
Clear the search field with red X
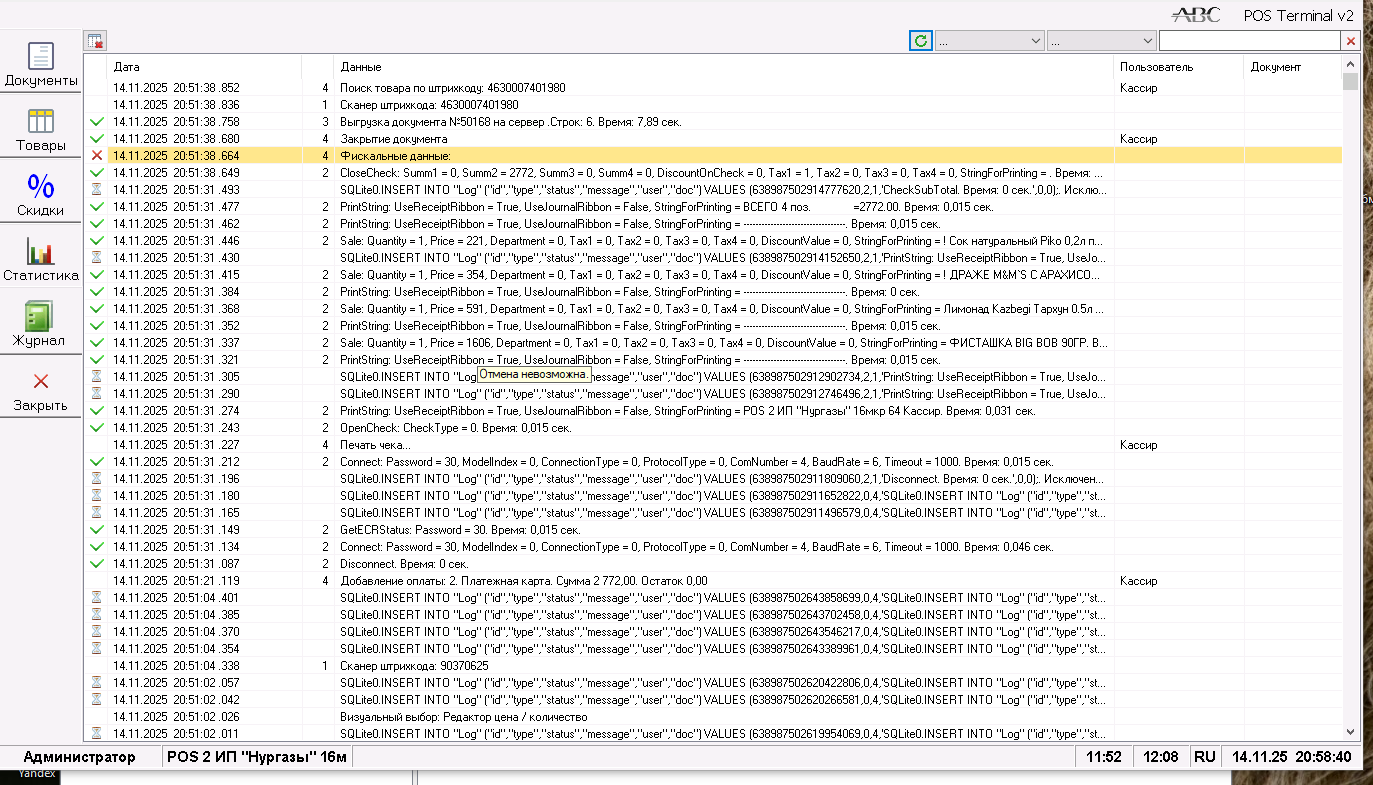pos(1350,41)
